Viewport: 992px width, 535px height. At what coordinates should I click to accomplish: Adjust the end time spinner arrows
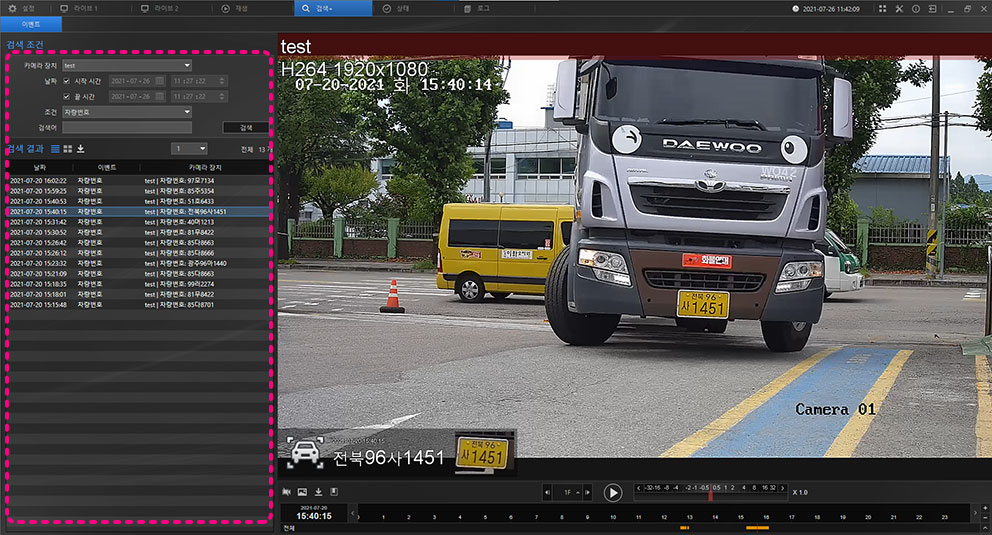pos(221,96)
